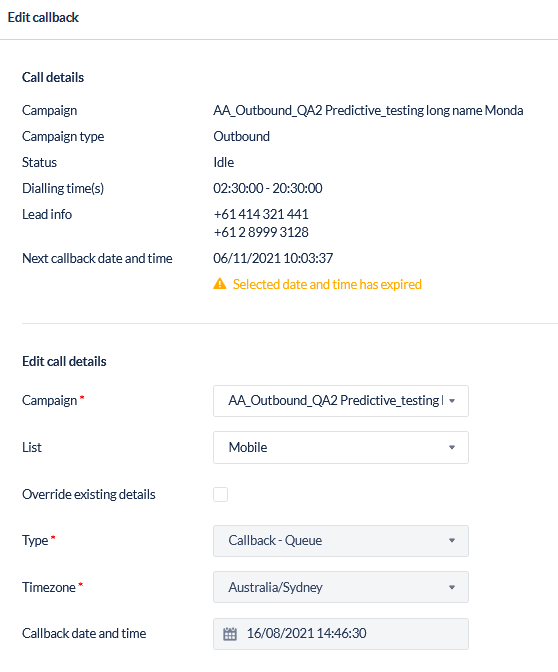Click the Call details heading
This screenshot has height=672, width=558.
pos(53,77)
